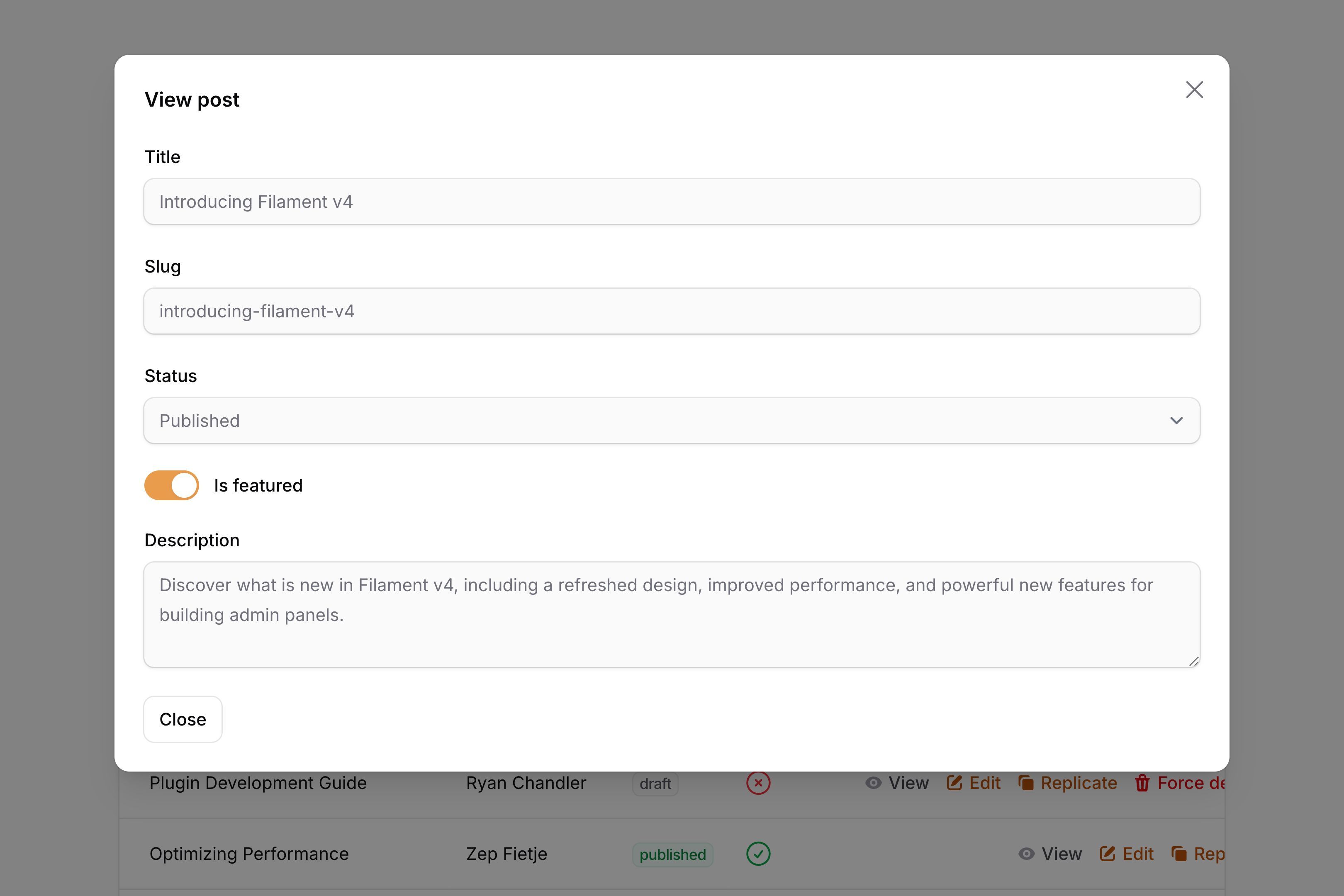Viewport: 1344px width, 896px height.
Task: Toggle the Is featured switch
Action: 171,485
